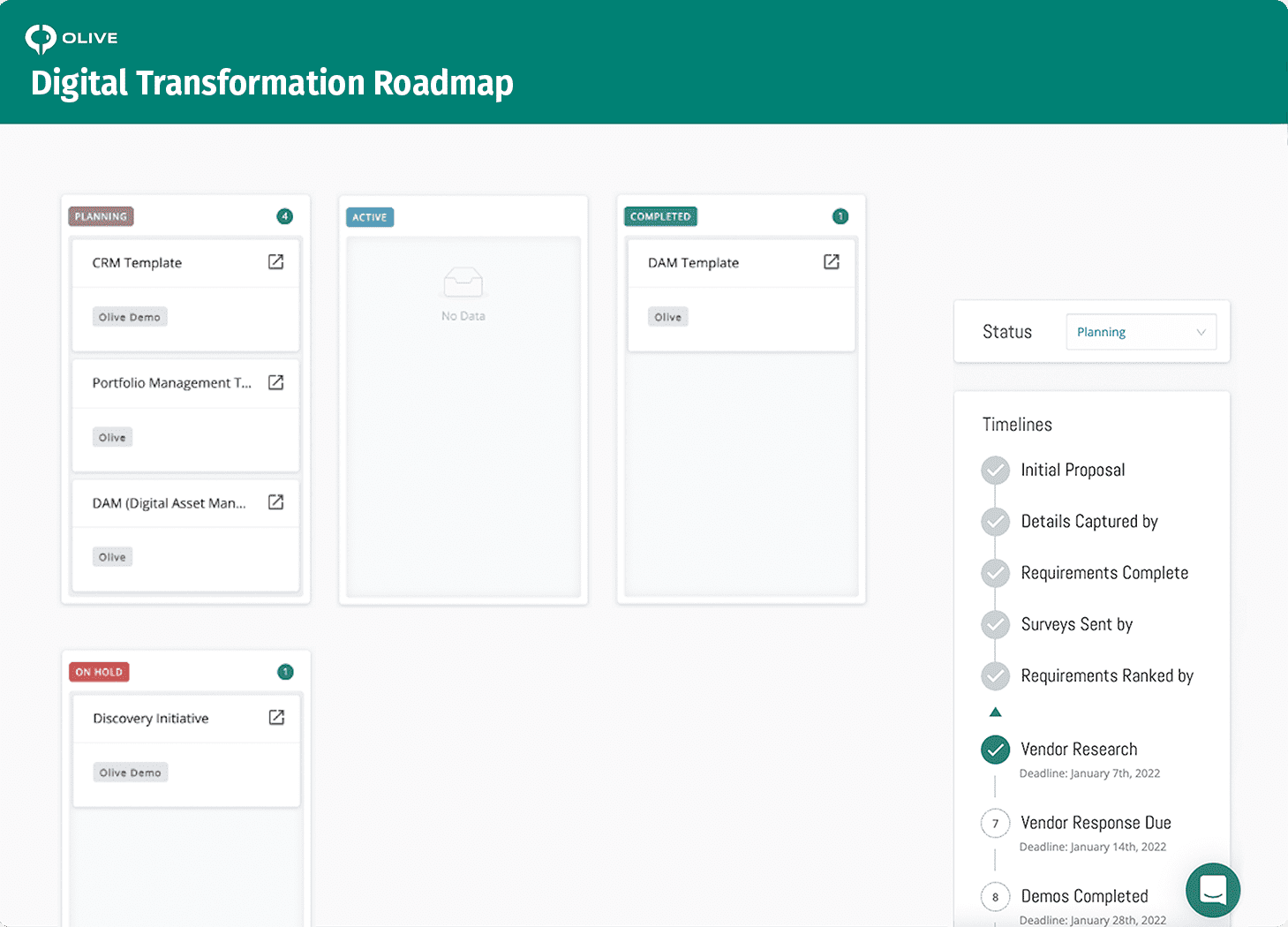Open Portfolio Management via its external link icon
The image size is (1288, 927).
click(275, 382)
